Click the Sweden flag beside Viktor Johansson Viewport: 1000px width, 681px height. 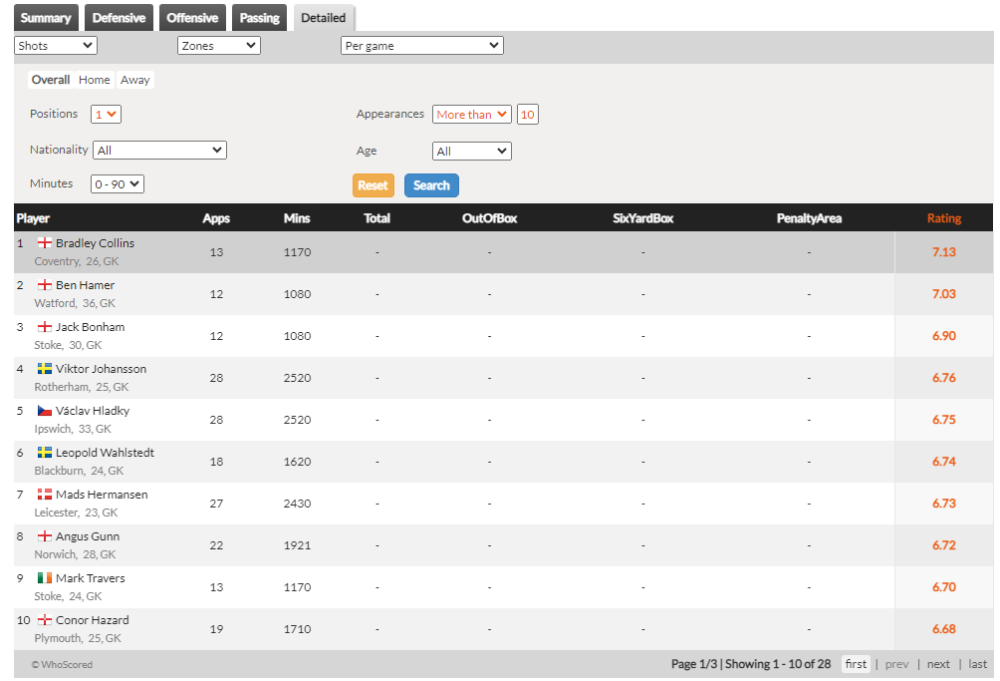point(44,369)
